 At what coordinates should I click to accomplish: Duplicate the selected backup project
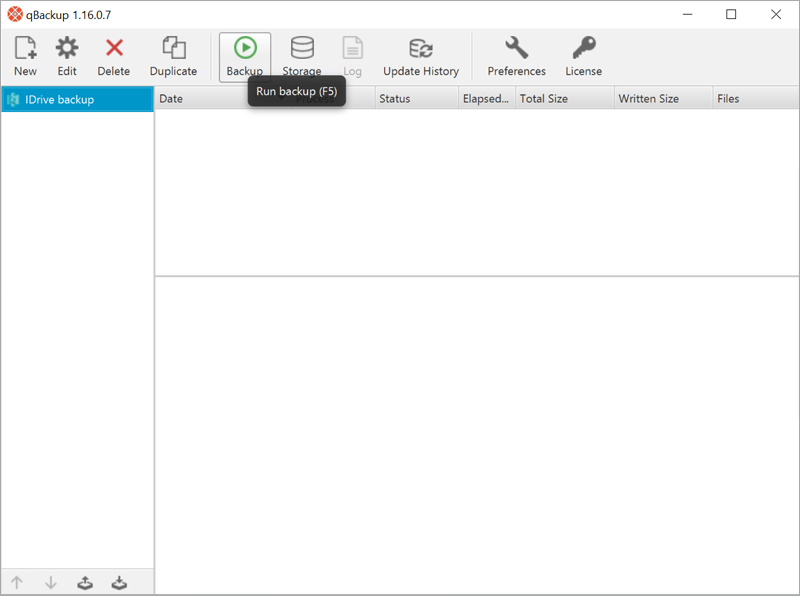click(173, 57)
